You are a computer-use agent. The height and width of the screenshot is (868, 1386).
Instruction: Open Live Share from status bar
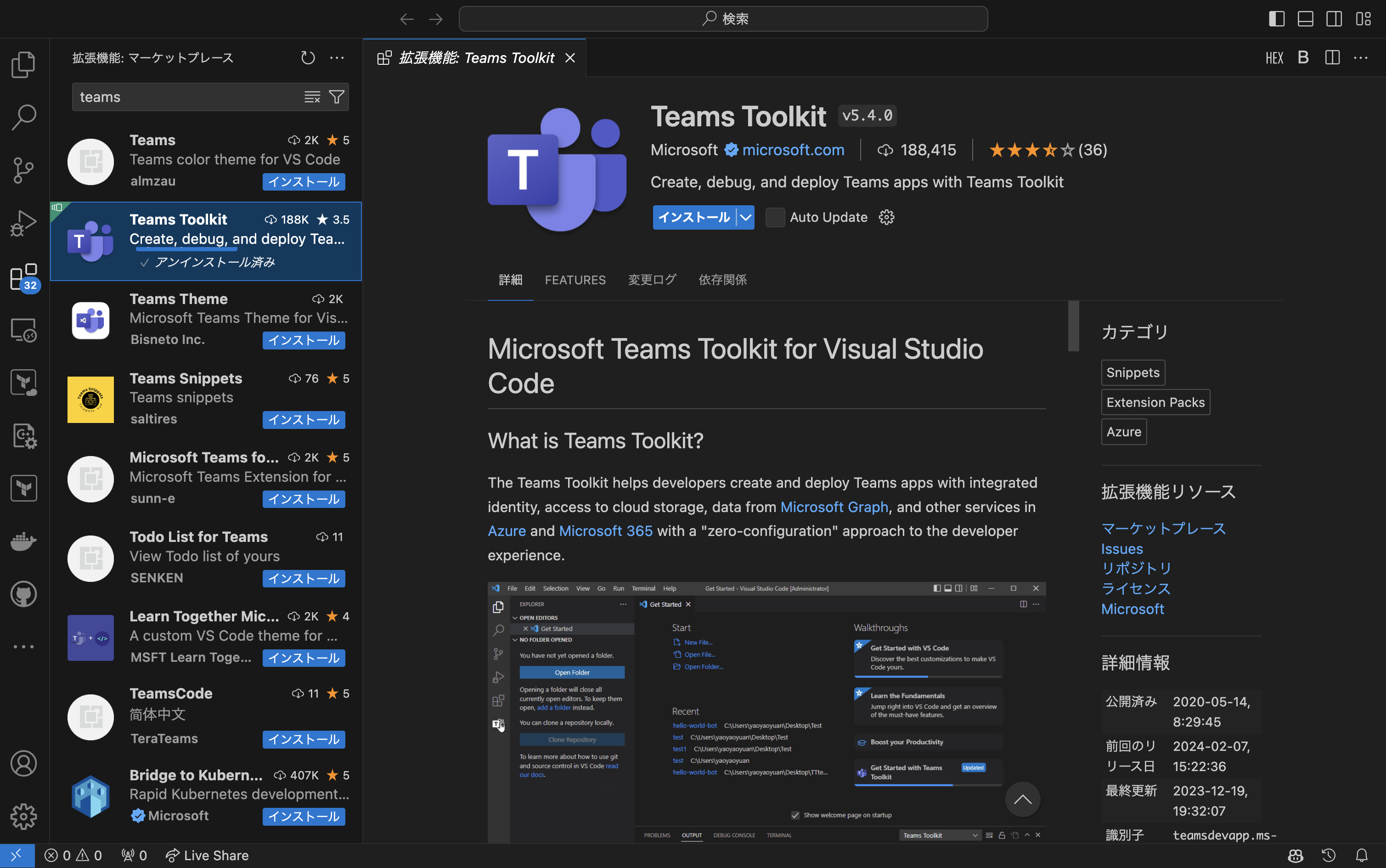click(x=207, y=855)
